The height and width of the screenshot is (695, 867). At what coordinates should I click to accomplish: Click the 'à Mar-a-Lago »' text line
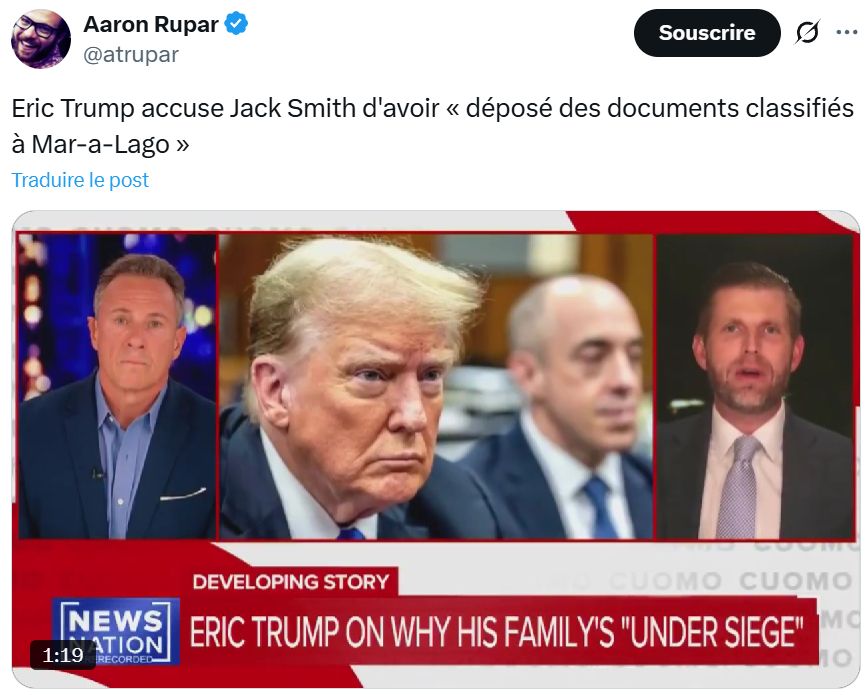click(x=100, y=144)
